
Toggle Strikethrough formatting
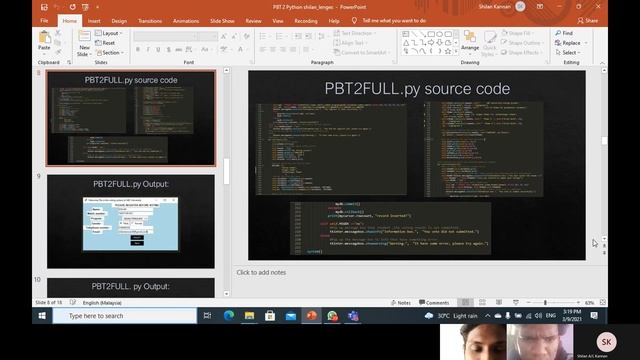click(178, 49)
